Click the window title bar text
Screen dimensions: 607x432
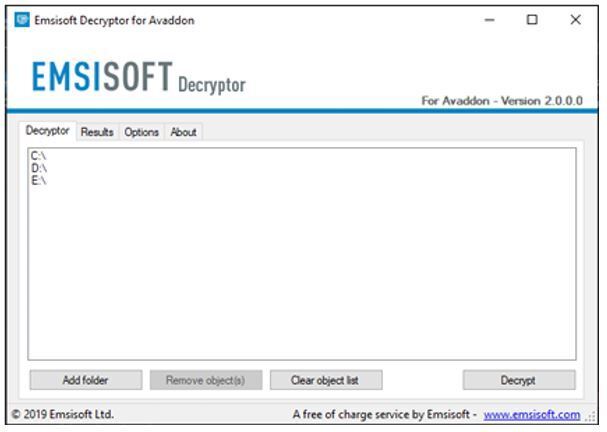pyautogui.click(x=114, y=20)
